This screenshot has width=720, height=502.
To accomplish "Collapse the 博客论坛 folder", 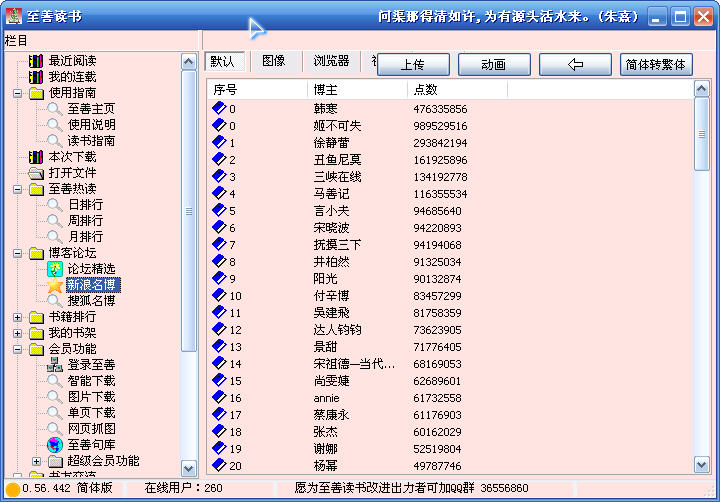I will (17, 253).
